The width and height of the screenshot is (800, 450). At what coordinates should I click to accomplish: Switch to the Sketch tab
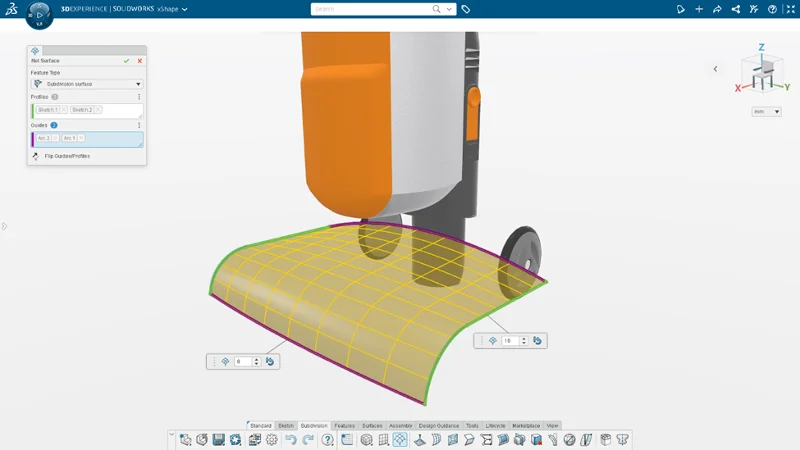coord(286,425)
